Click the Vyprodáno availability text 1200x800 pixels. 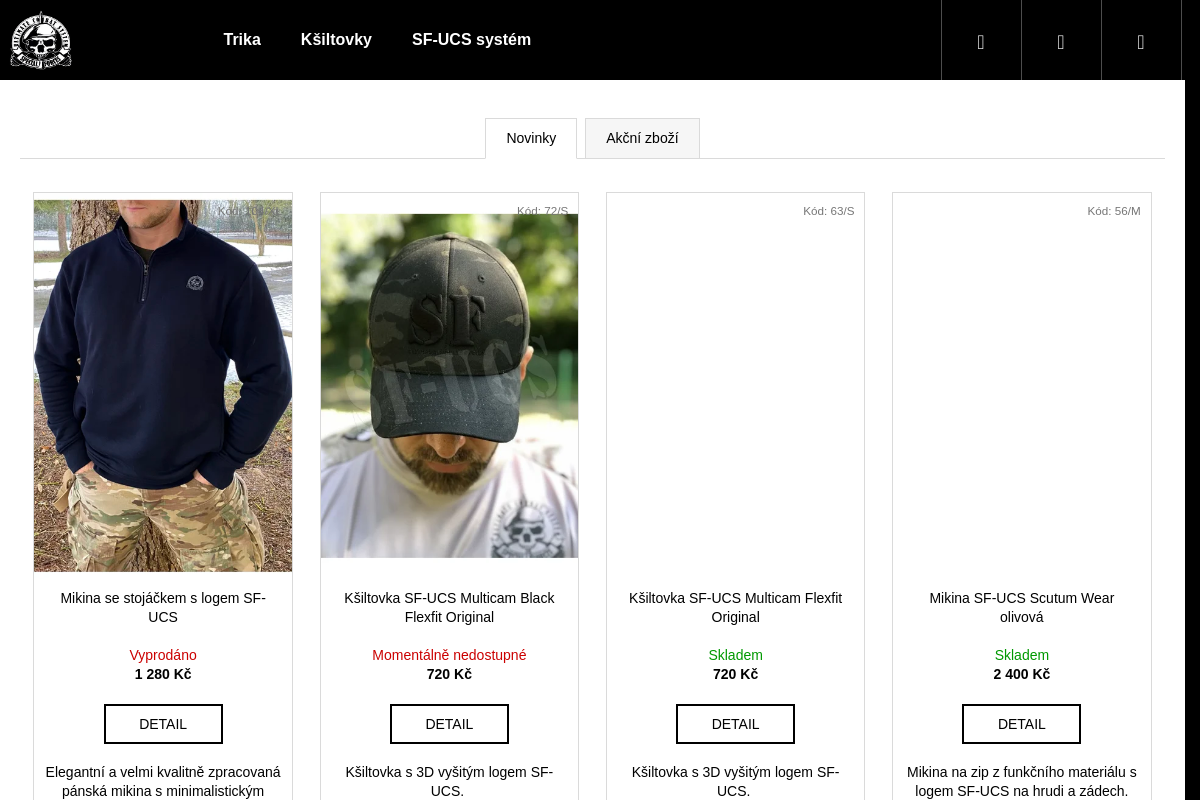[x=163, y=655]
